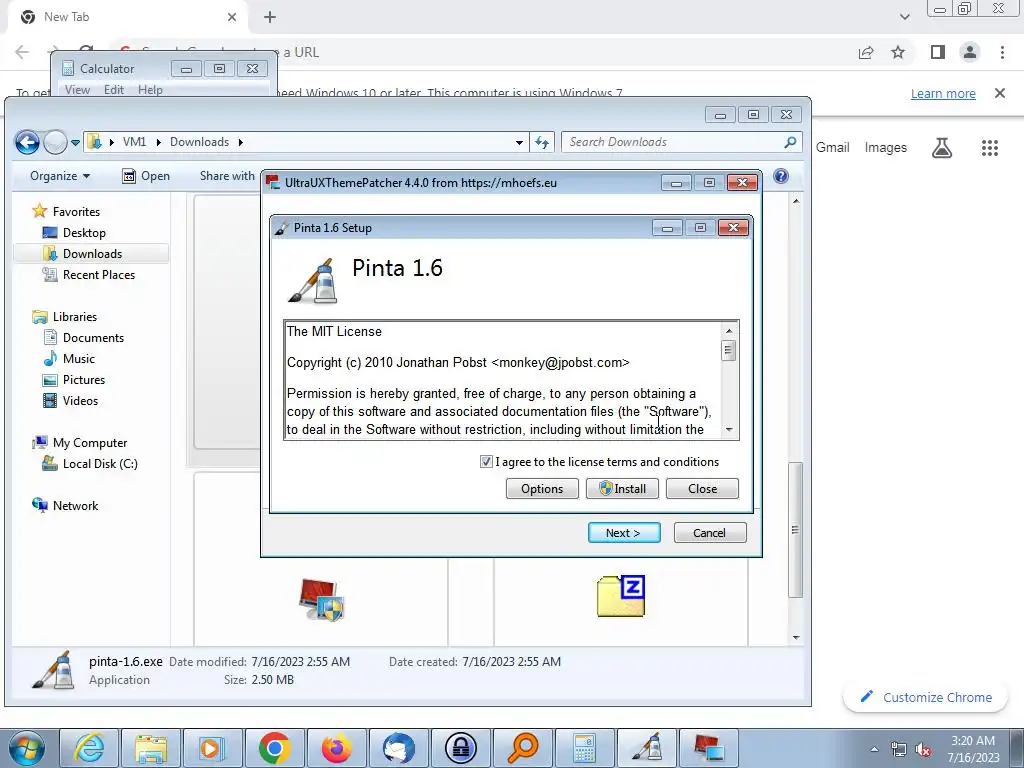Cancel the UltraUXThemePatcher installer
The height and width of the screenshot is (768, 1024).
[x=710, y=533]
